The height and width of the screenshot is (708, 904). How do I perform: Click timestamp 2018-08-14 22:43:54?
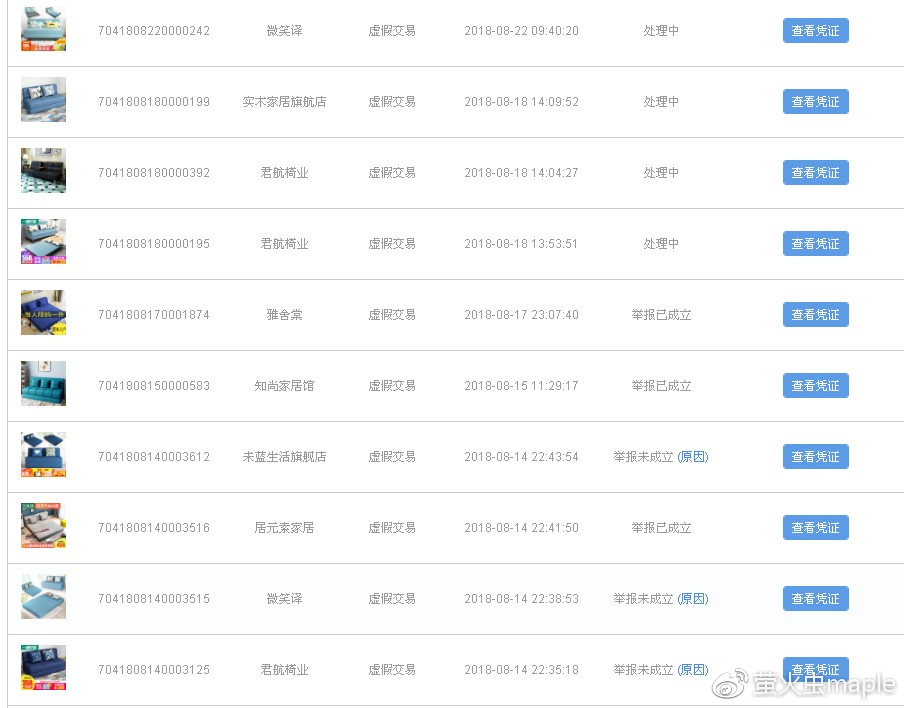point(521,456)
